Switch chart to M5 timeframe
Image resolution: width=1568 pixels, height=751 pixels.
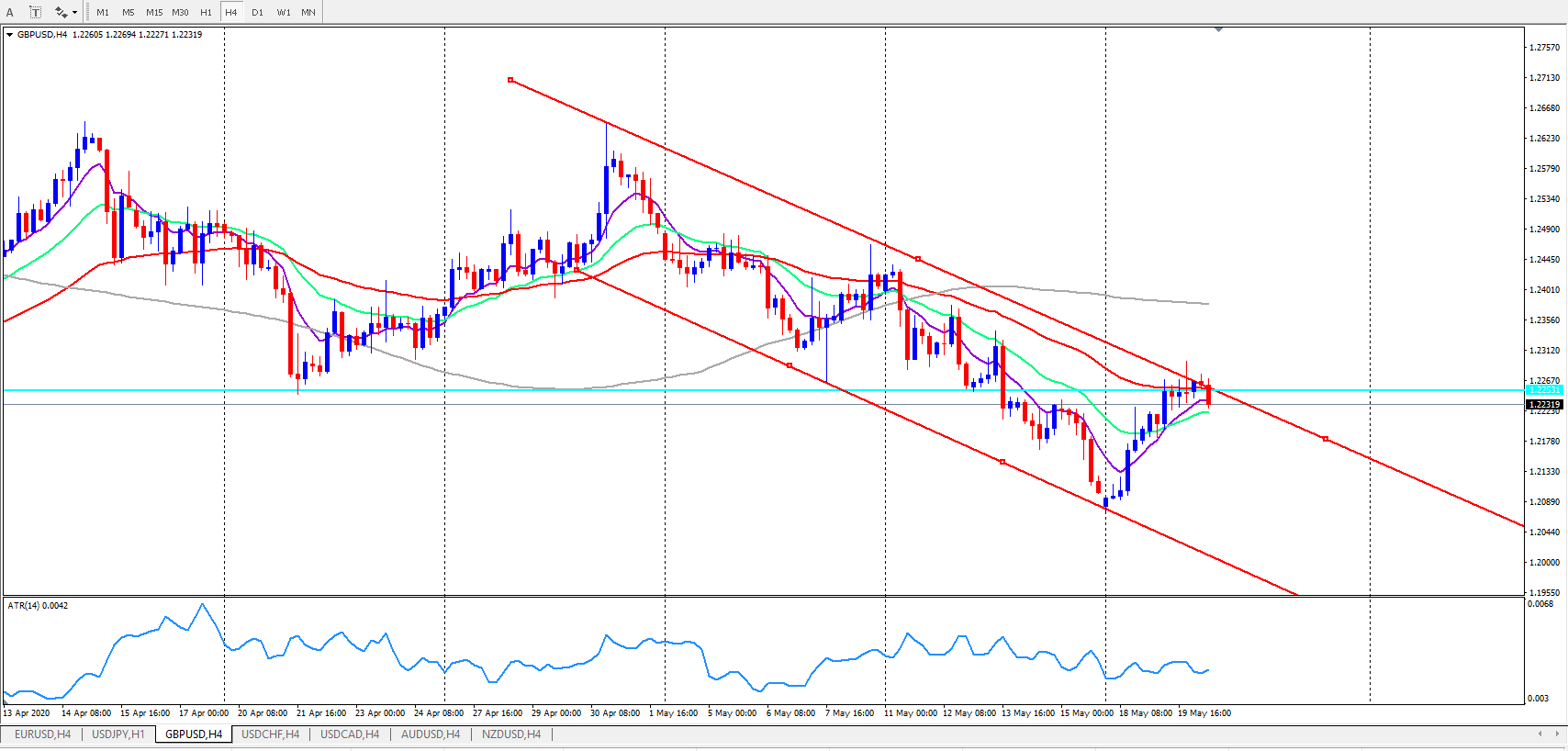[128, 12]
